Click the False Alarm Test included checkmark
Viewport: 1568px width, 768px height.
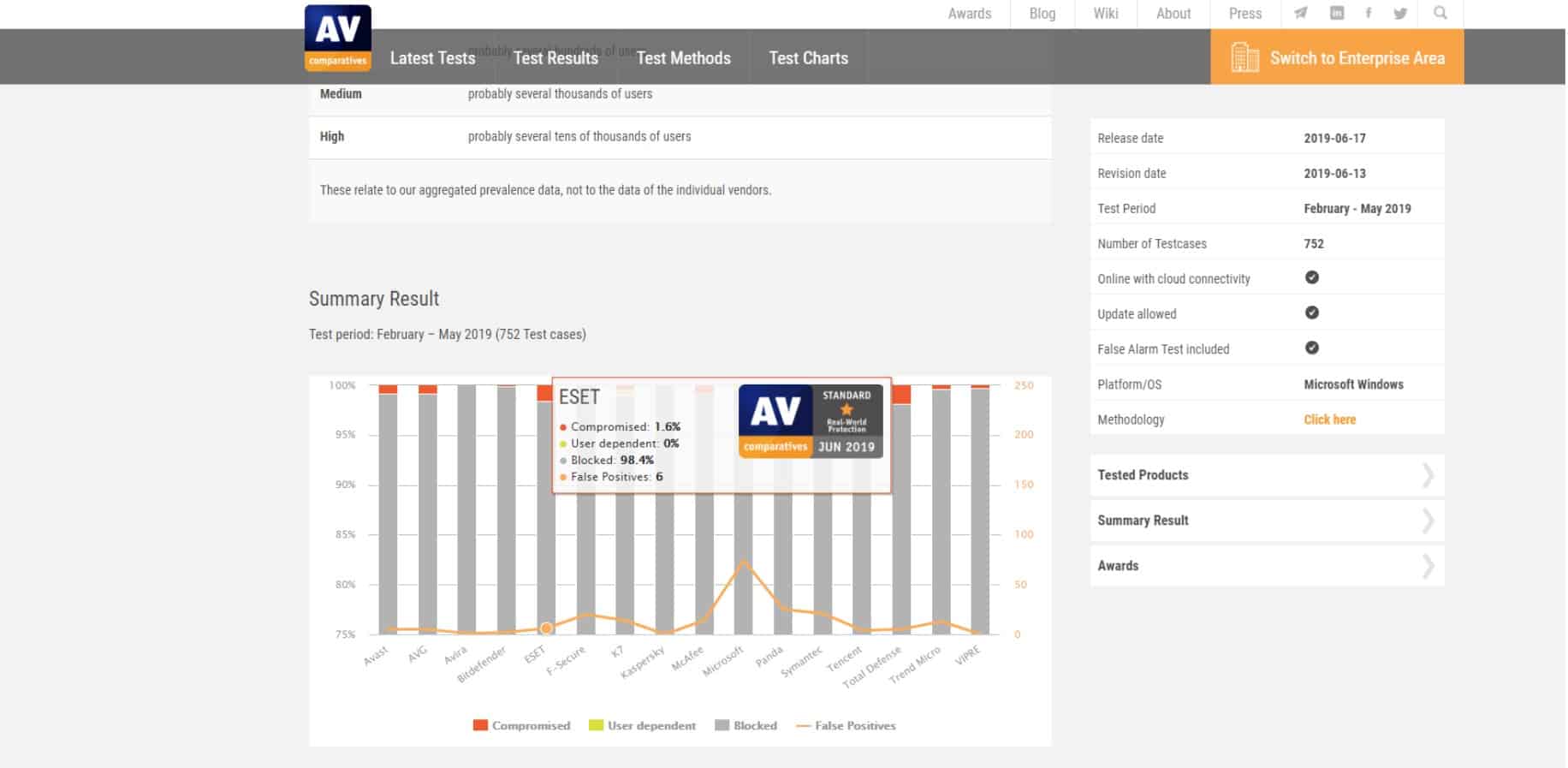(x=1311, y=348)
